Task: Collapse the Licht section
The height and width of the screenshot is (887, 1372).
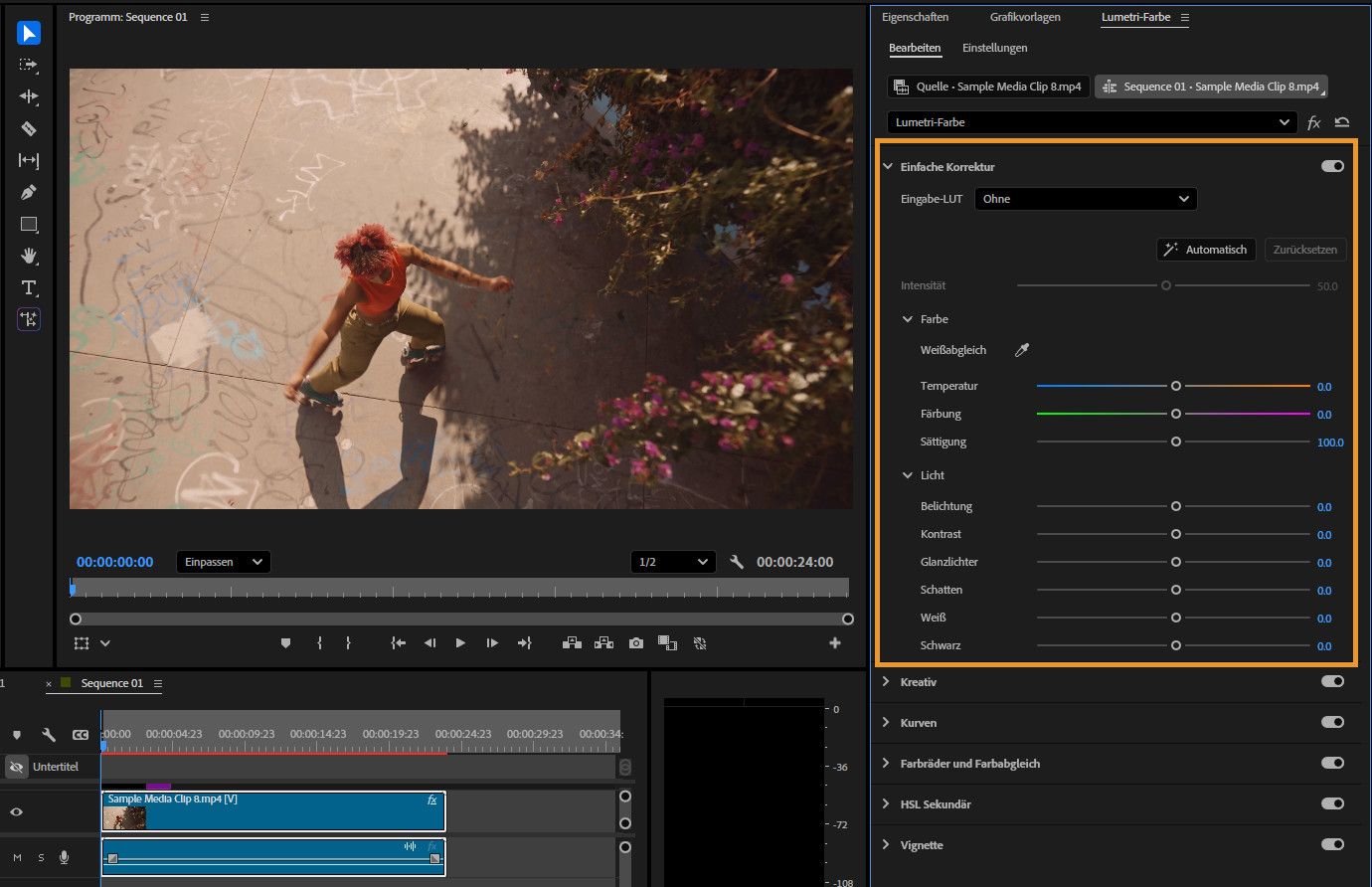Action: tap(907, 475)
